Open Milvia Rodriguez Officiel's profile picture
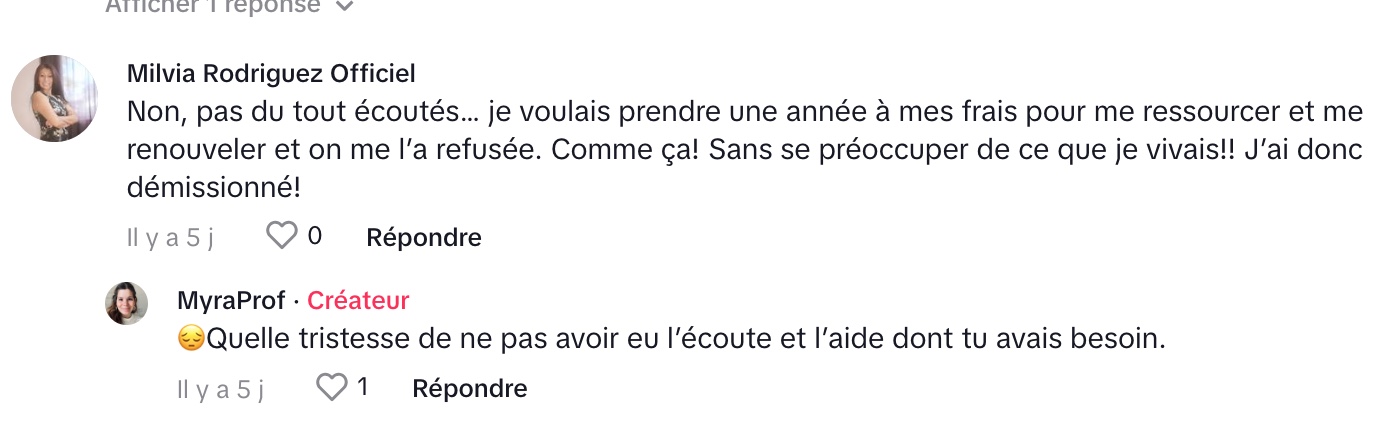1396x424 pixels. 54,98
